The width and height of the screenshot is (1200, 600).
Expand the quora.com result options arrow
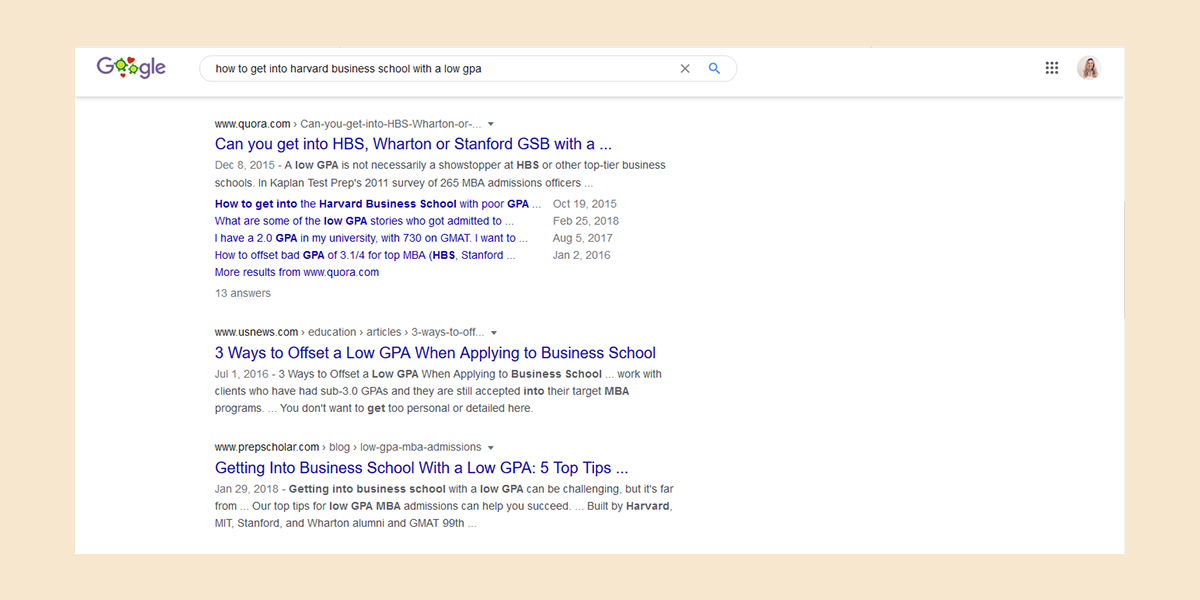pyautogui.click(x=491, y=124)
